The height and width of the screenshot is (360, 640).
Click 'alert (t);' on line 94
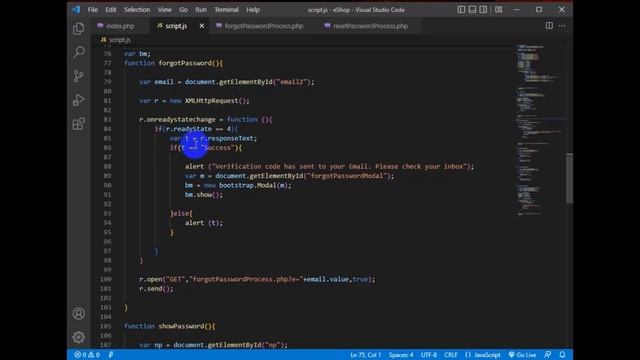click(x=204, y=223)
